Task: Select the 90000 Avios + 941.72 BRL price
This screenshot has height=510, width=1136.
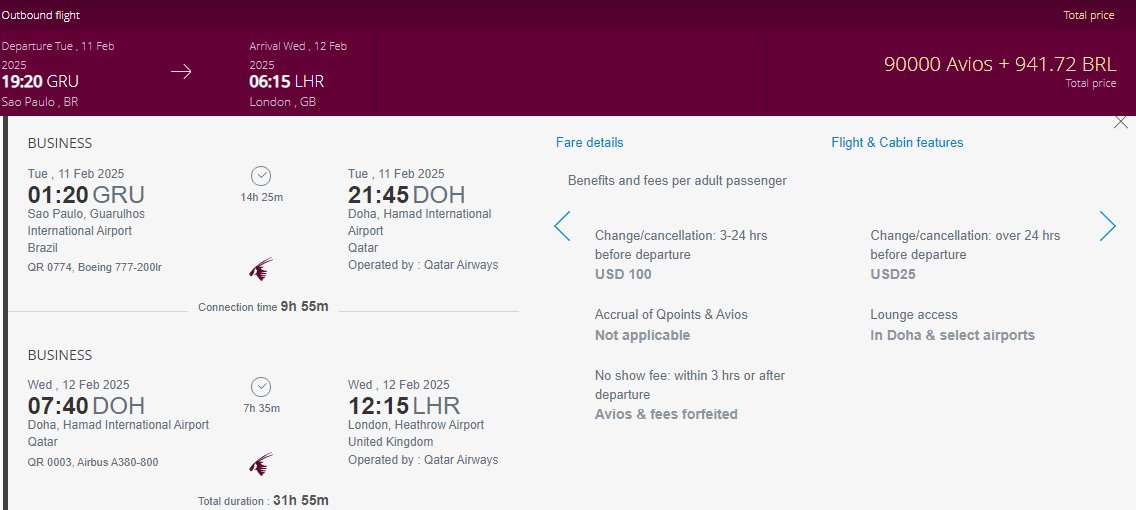Action: click(x=1001, y=64)
